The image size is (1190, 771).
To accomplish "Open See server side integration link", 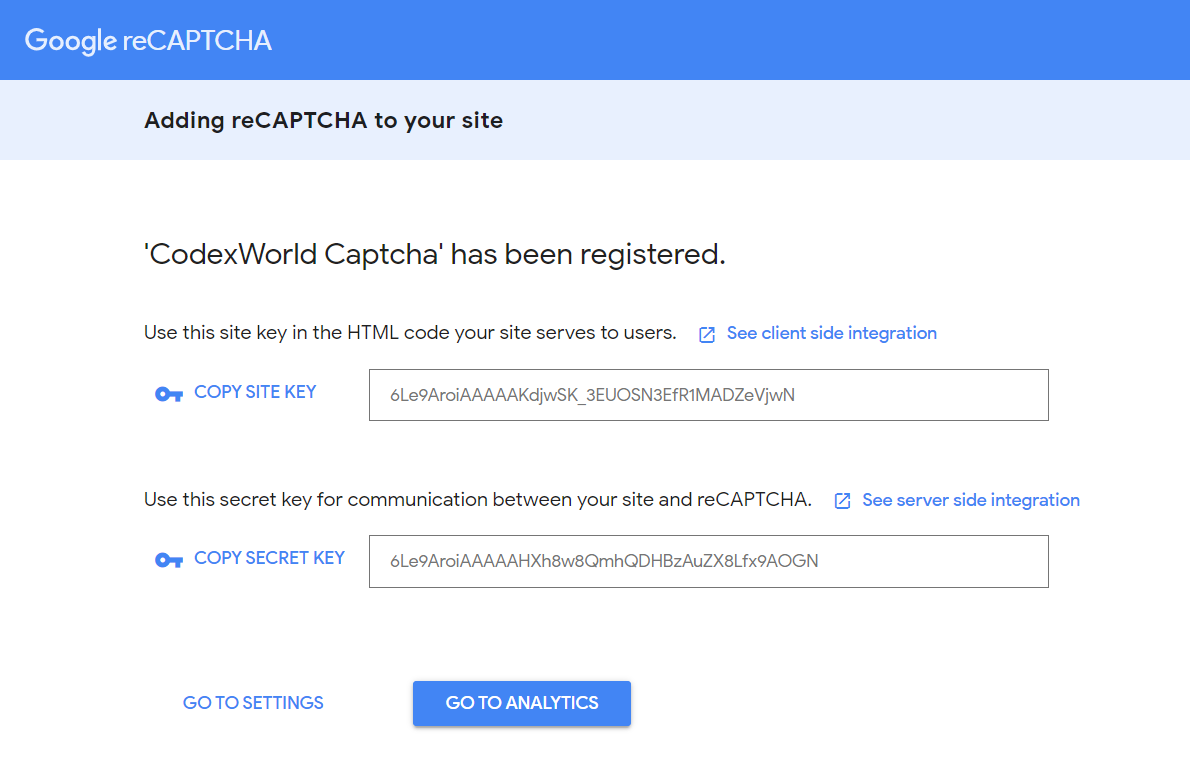I will 971,500.
